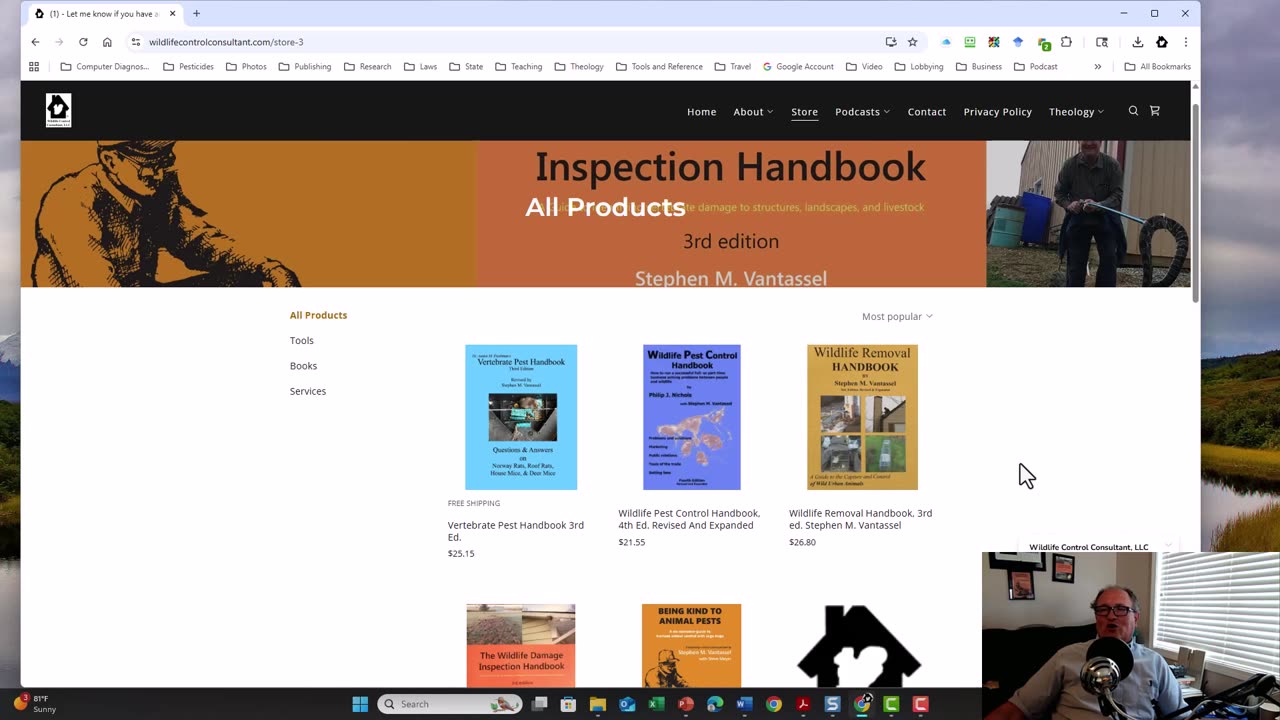Select the Store nav item
Image resolution: width=1280 pixels, height=720 pixels.
click(x=804, y=112)
